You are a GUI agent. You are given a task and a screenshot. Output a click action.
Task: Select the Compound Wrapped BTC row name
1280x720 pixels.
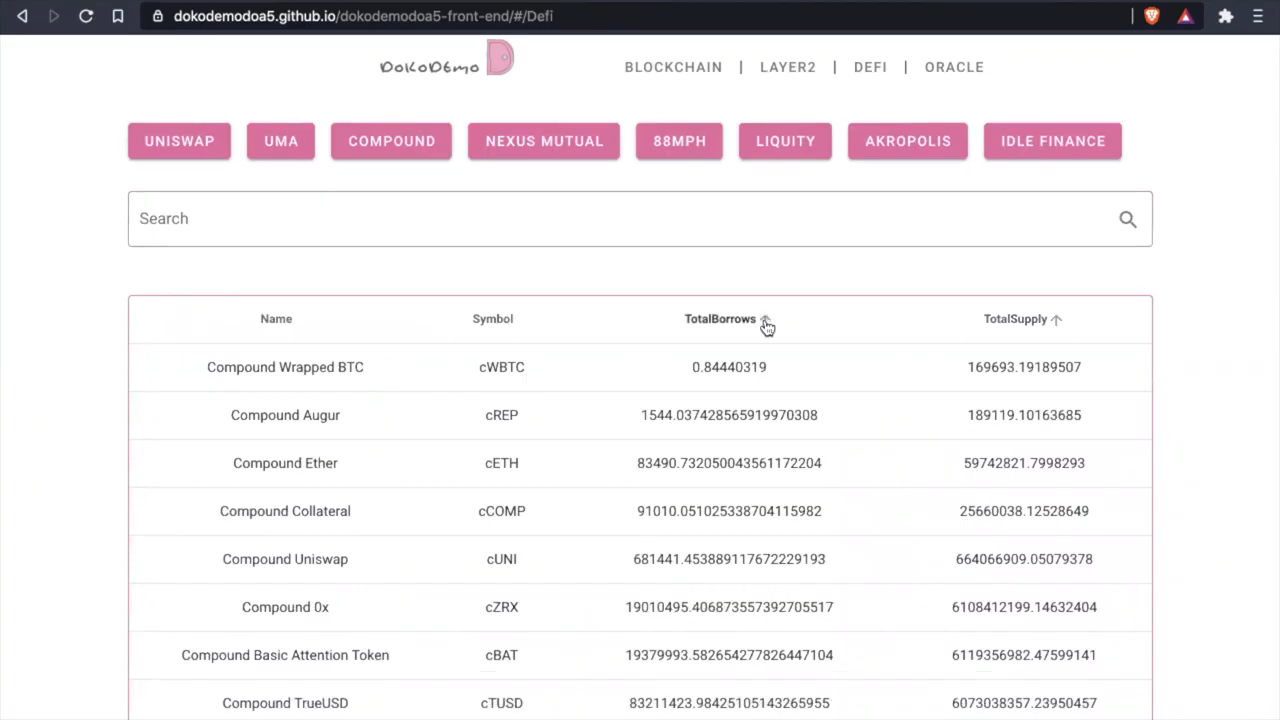tap(285, 367)
